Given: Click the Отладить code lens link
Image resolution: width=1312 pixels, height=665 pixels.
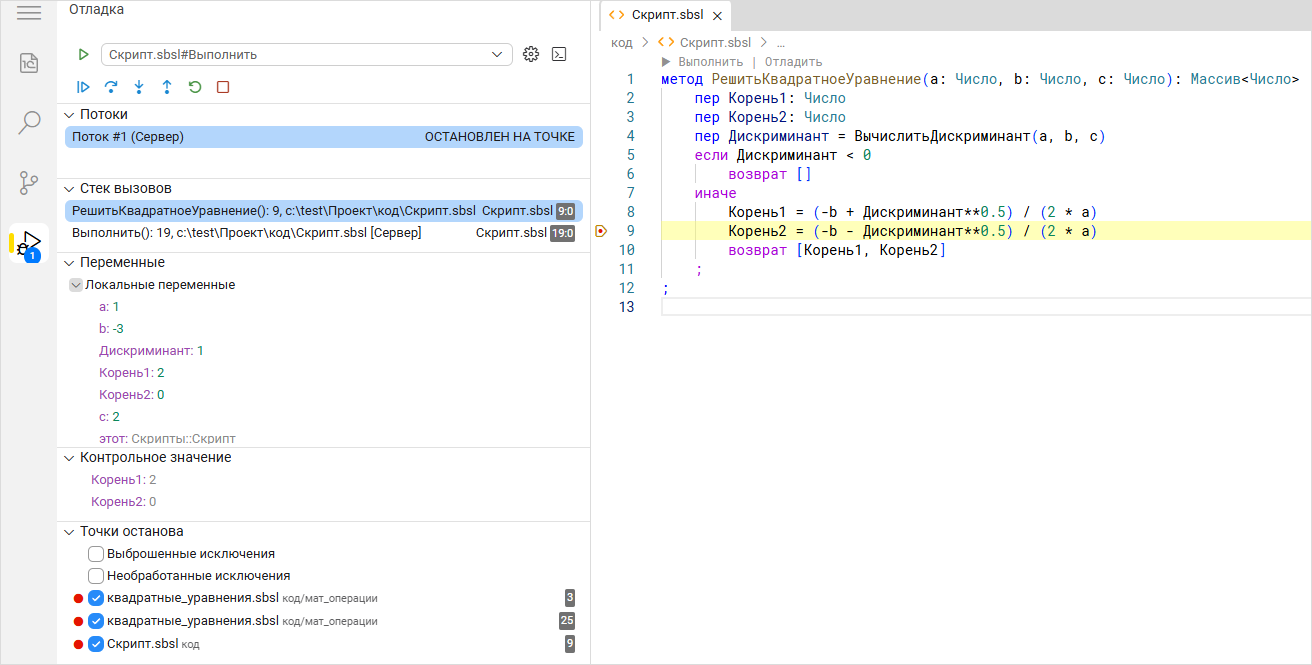Looking at the screenshot, I should (x=793, y=62).
